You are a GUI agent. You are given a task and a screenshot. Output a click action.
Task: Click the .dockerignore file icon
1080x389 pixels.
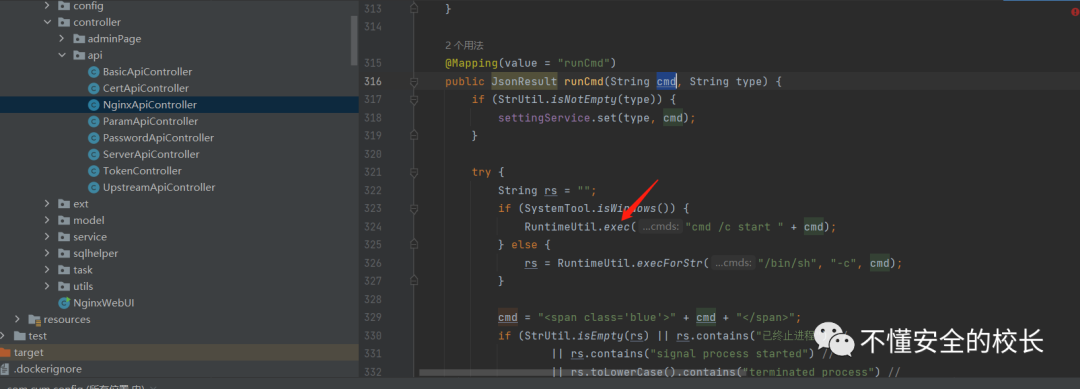click(x=5, y=369)
